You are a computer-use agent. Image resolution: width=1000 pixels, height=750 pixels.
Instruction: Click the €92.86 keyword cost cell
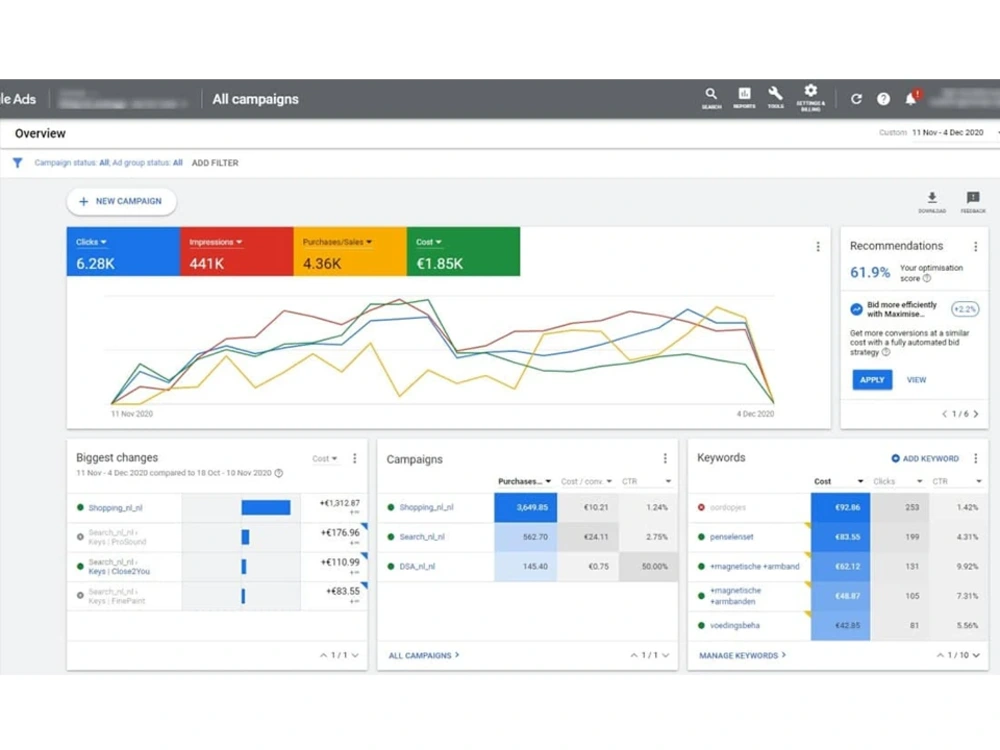(840, 508)
